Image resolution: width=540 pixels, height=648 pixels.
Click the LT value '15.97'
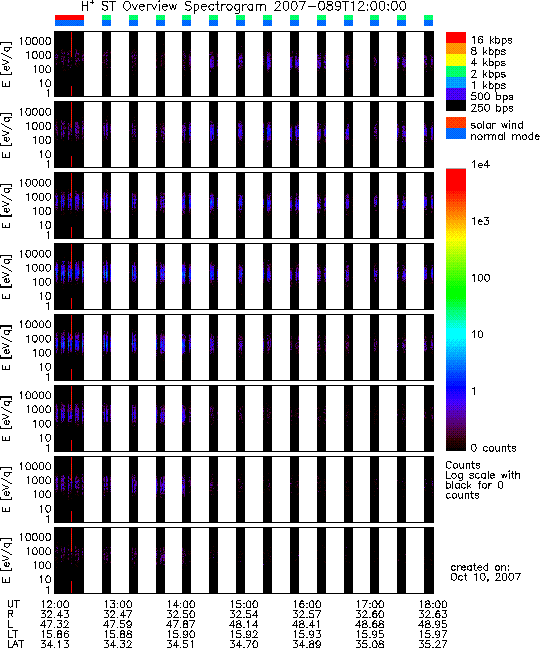(x=433, y=634)
